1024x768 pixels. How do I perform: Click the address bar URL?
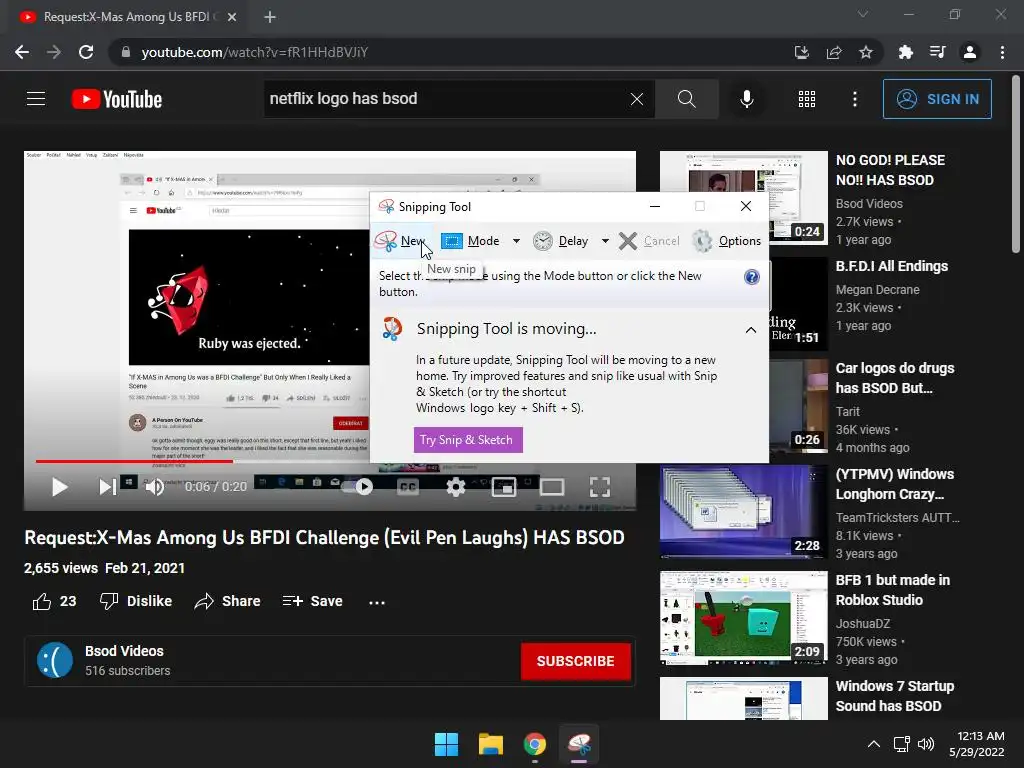255,52
